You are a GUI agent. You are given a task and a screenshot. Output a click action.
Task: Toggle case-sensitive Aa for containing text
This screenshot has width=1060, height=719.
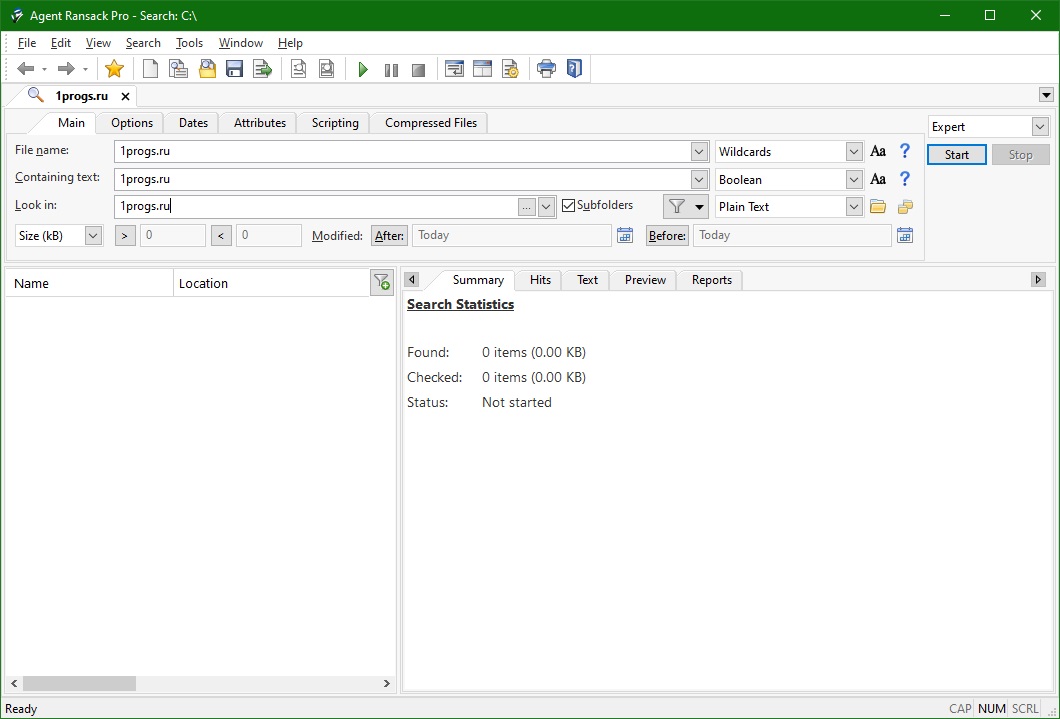click(x=877, y=179)
